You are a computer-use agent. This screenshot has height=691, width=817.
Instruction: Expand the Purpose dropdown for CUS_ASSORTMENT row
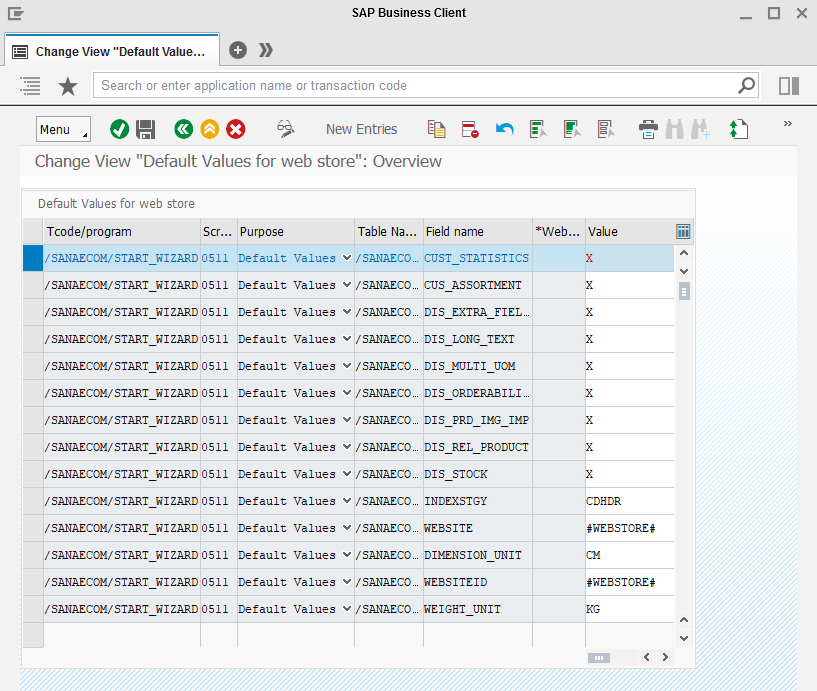click(346, 285)
